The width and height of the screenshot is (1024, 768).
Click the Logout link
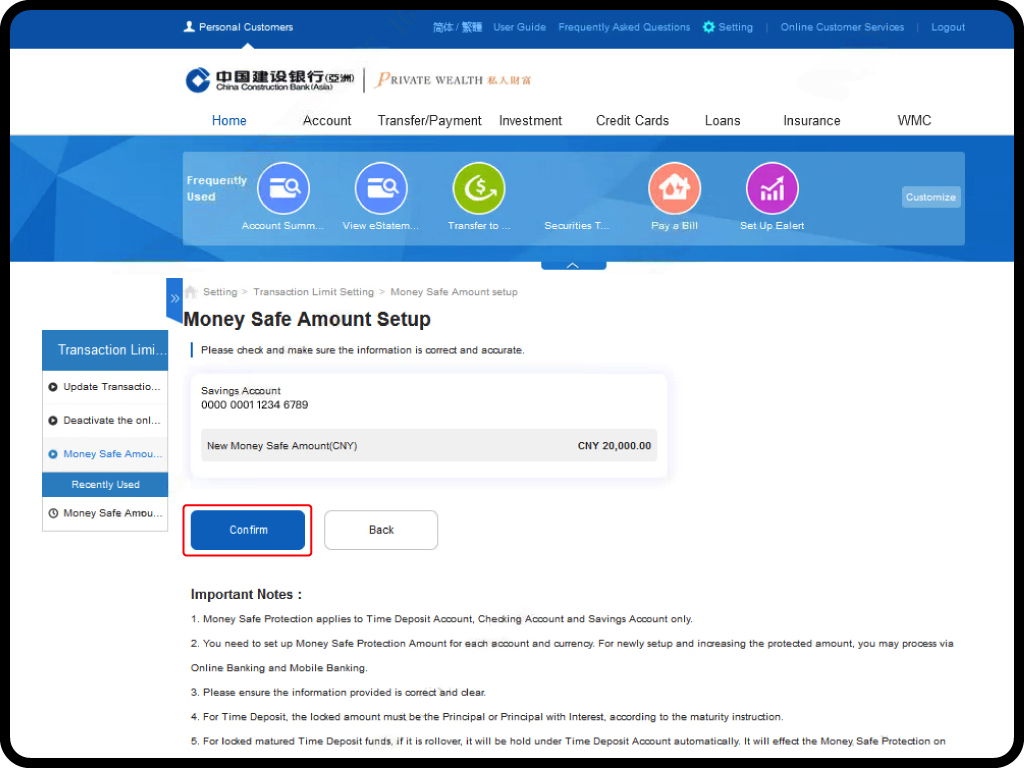948,27
